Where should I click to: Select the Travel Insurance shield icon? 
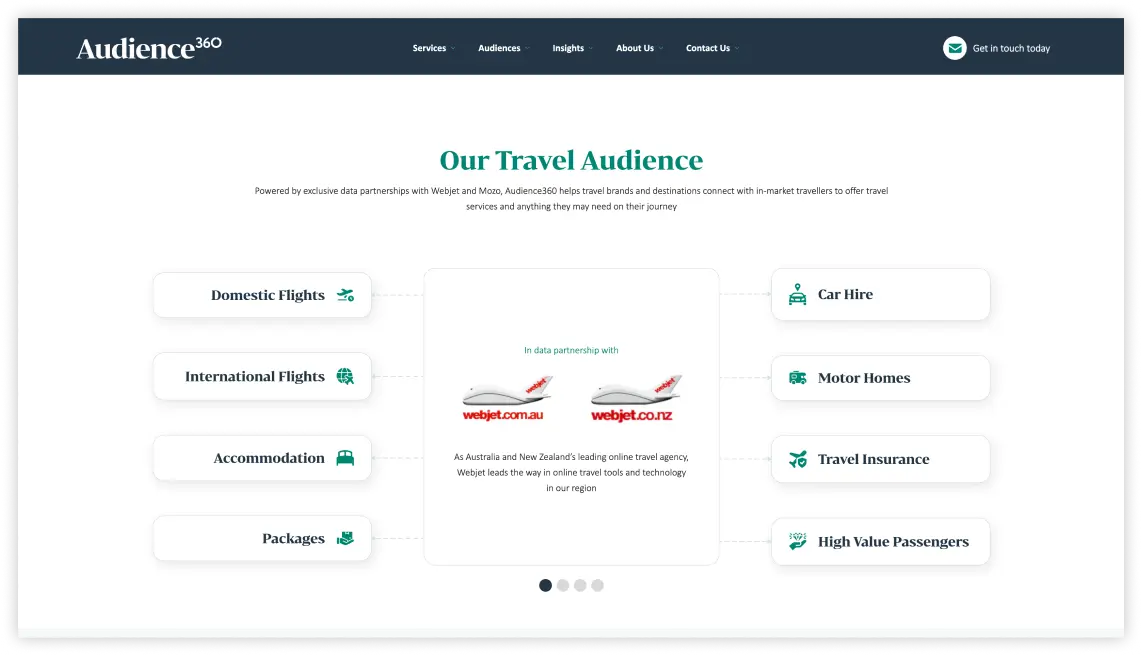797,458
